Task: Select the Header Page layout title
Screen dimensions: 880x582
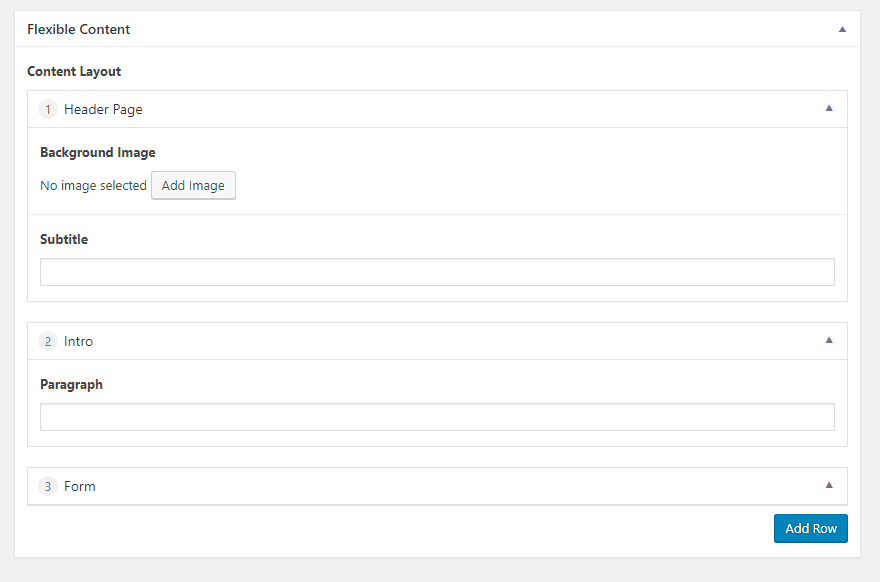Action: (103, 109)
